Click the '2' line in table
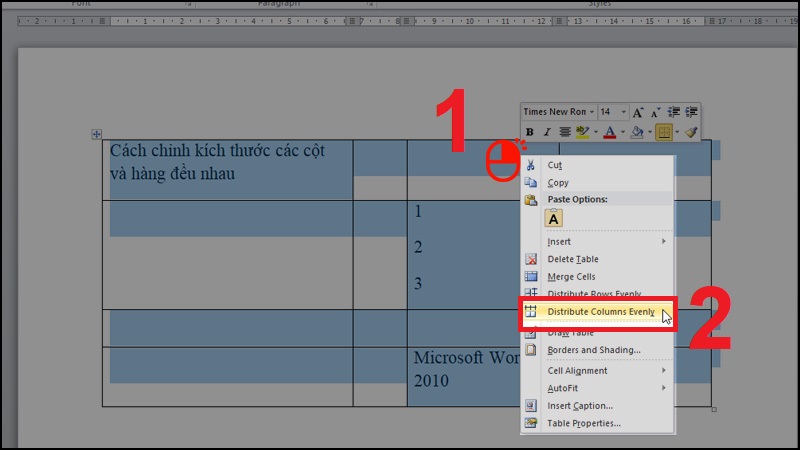 [x=418, y=247]
